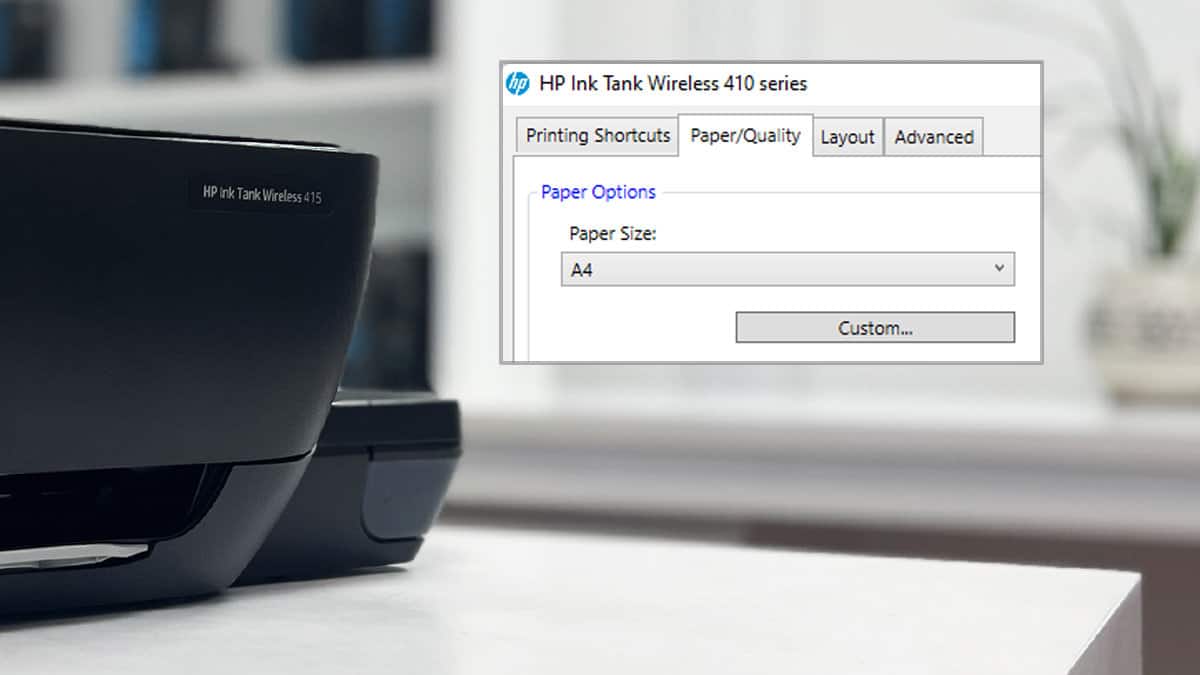Select the Printing Shortcuts tab
1200x675 pixels.
point(596,135)
